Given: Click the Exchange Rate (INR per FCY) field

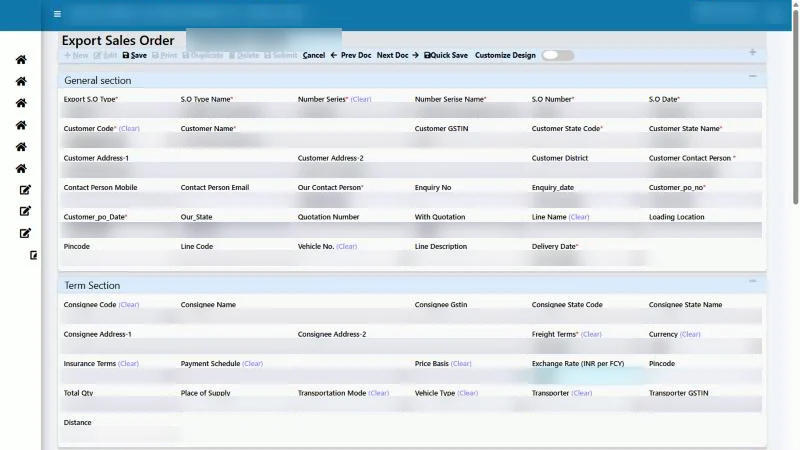Looking at the screenshot, I should coord(587,376).
